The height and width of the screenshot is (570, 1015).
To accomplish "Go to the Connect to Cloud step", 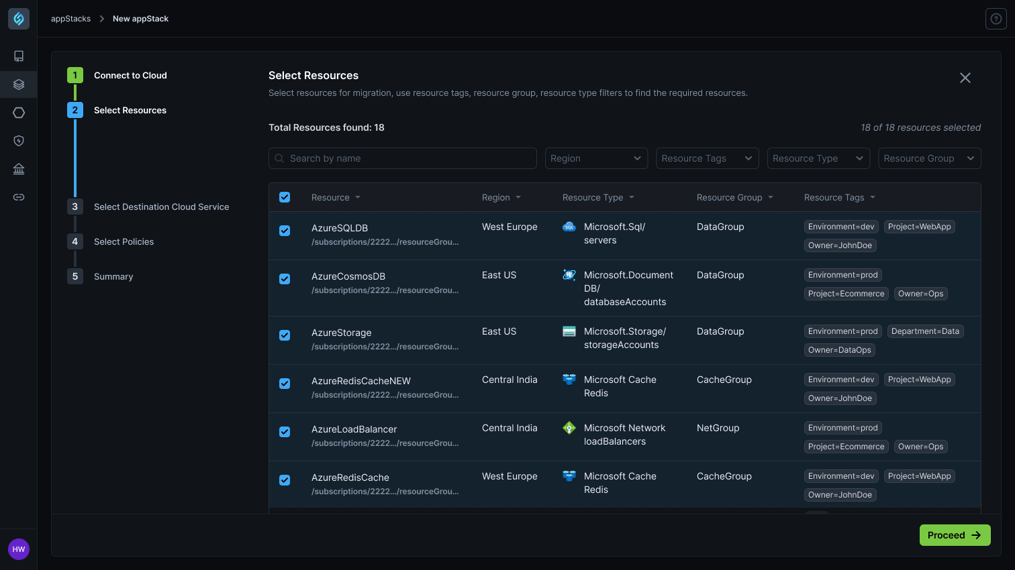I will pyautogui.click(x=130, y=75).
